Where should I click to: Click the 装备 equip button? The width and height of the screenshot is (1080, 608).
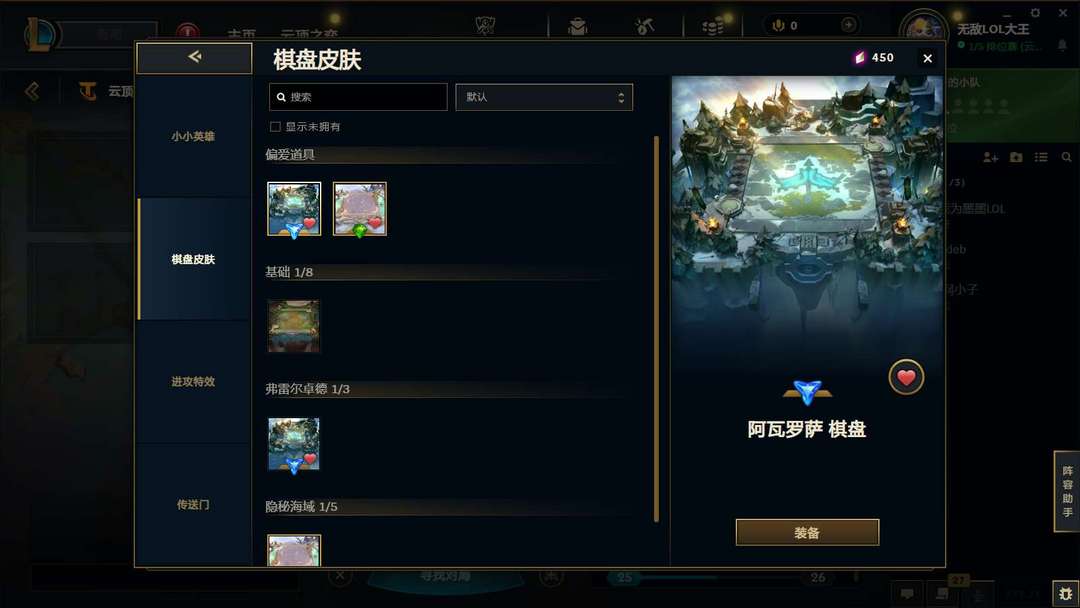[807, 532]
